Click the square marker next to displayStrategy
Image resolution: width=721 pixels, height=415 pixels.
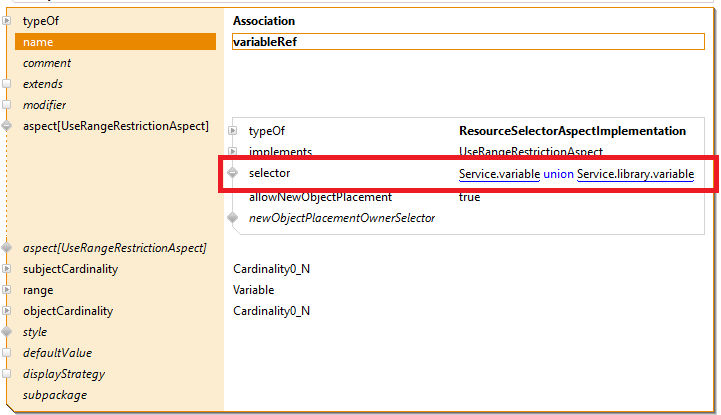pyautogui.click(x=7, y=374)
